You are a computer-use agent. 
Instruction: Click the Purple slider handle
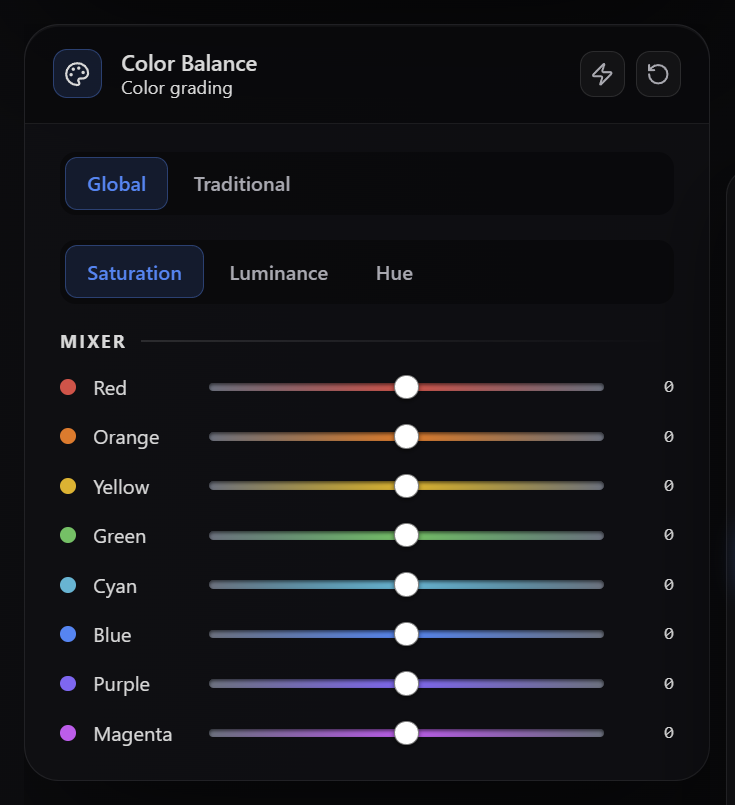point(407,683)
